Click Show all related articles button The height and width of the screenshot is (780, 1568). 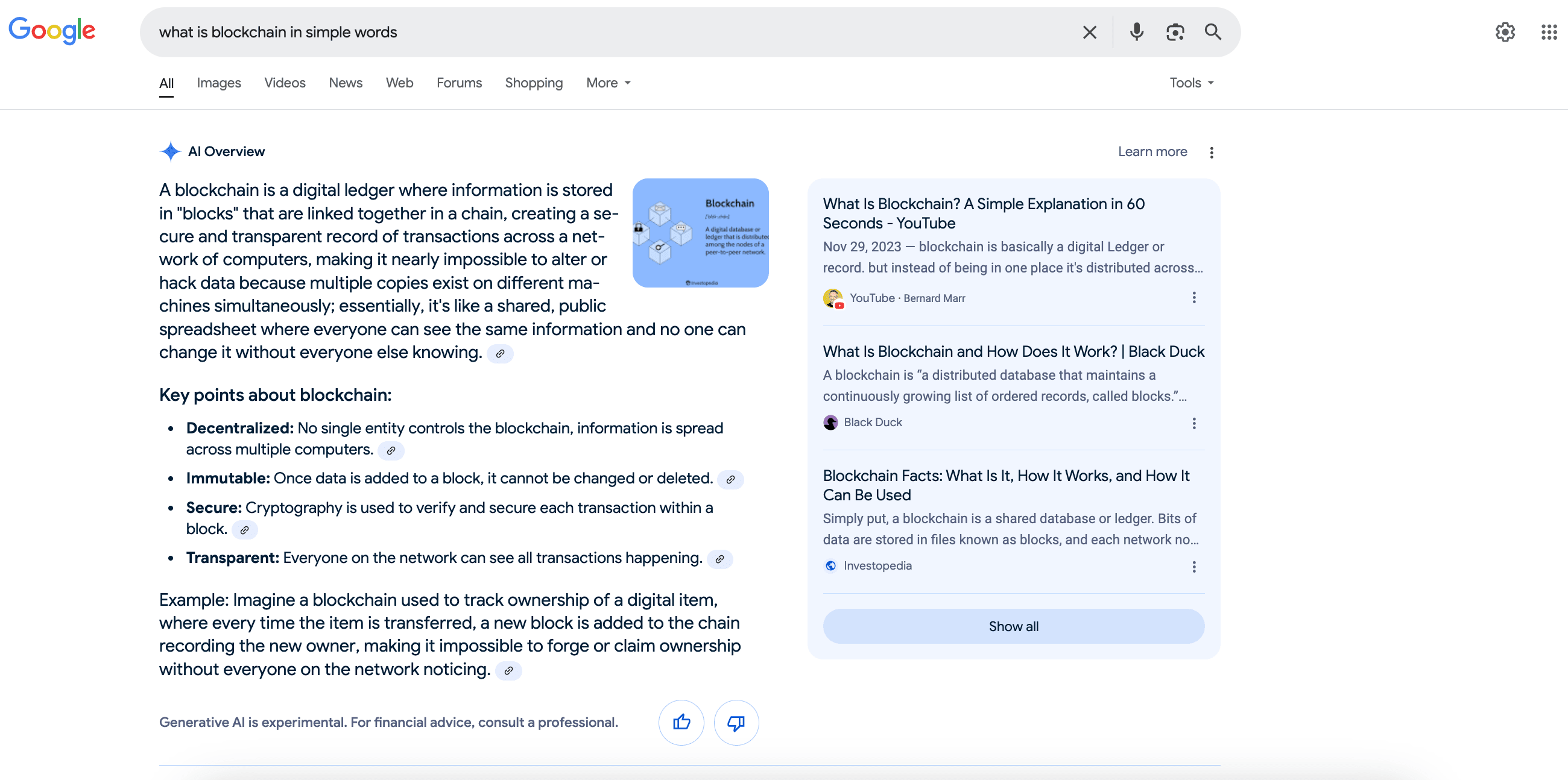[x=1013, y=626]
